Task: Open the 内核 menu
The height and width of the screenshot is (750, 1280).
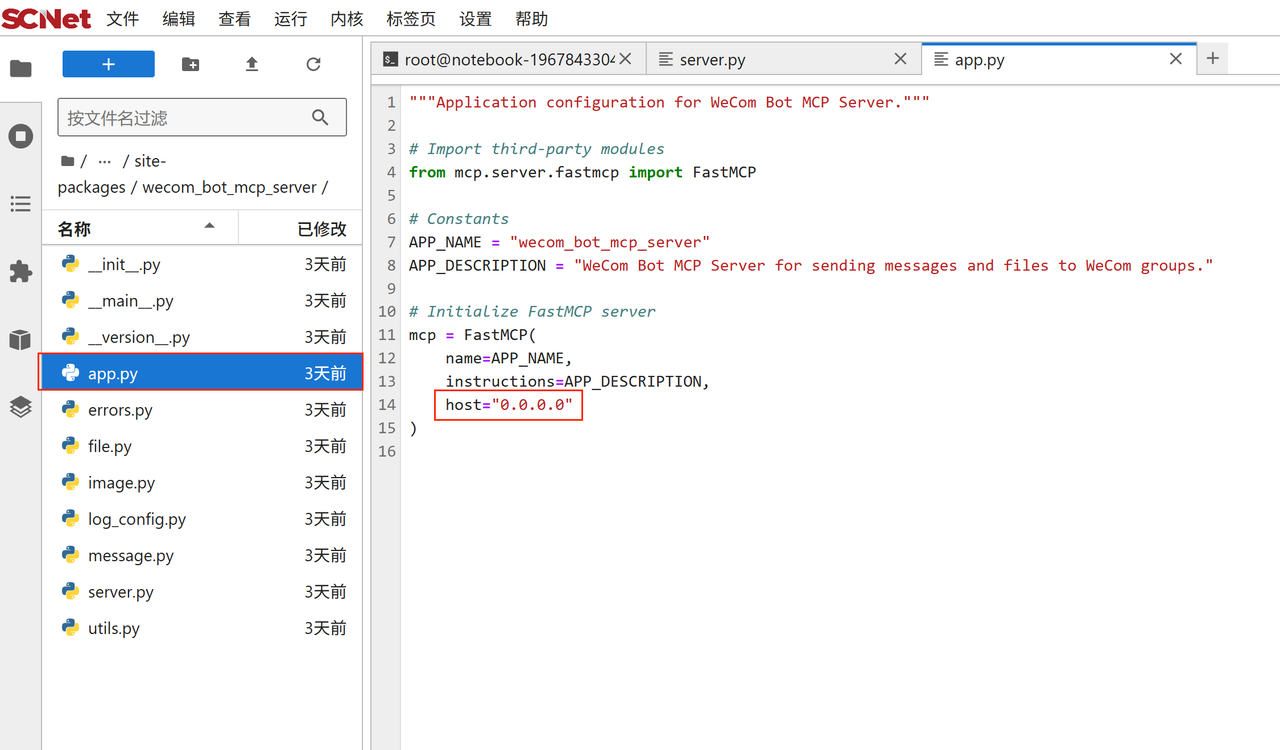Action: click(346, 19)
